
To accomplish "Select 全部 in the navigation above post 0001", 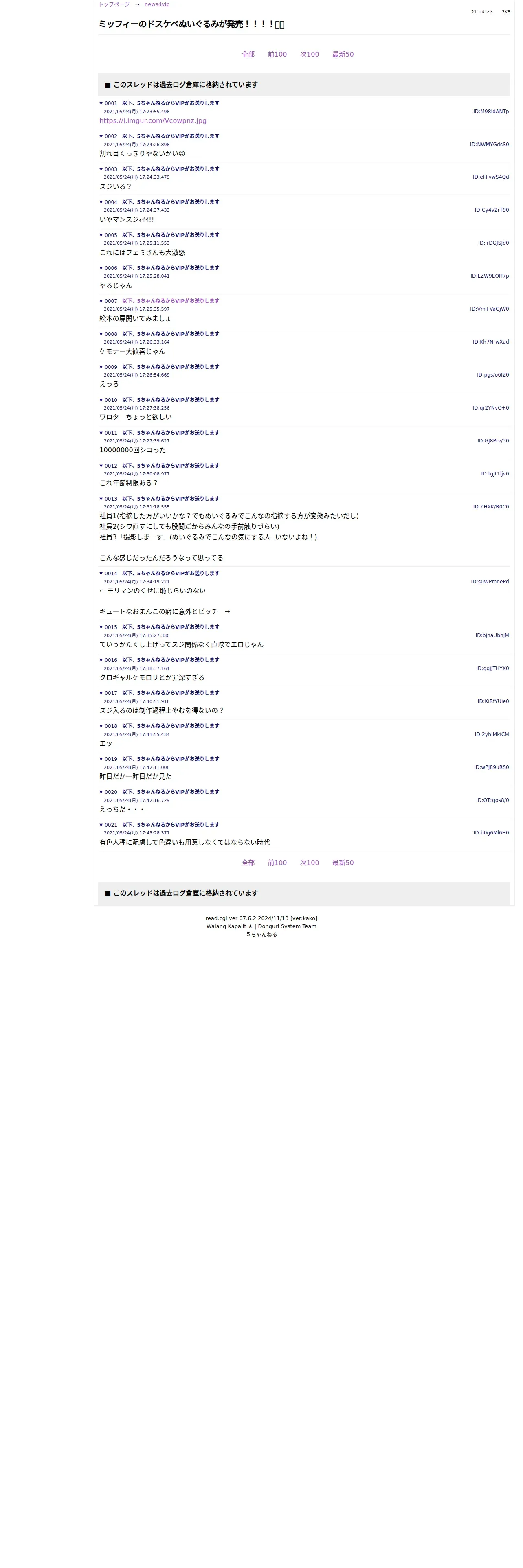I will pyautogui.click(x=248, y=54).
